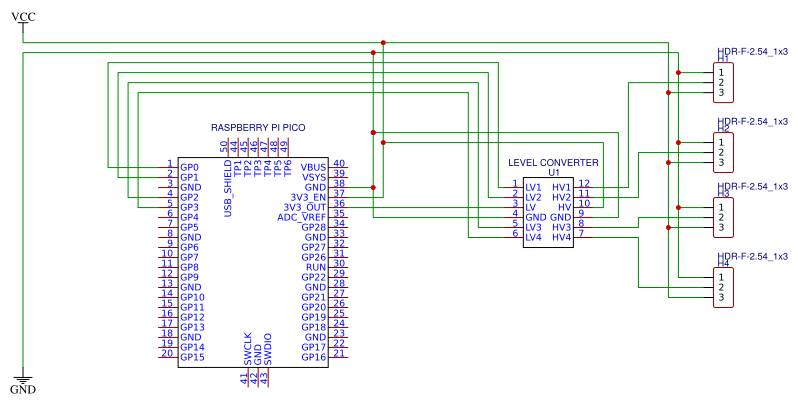Click the 3V3_OUT pin label
Image resolution: width=798 pixels, height=406 pixels.
coord(305,208)
